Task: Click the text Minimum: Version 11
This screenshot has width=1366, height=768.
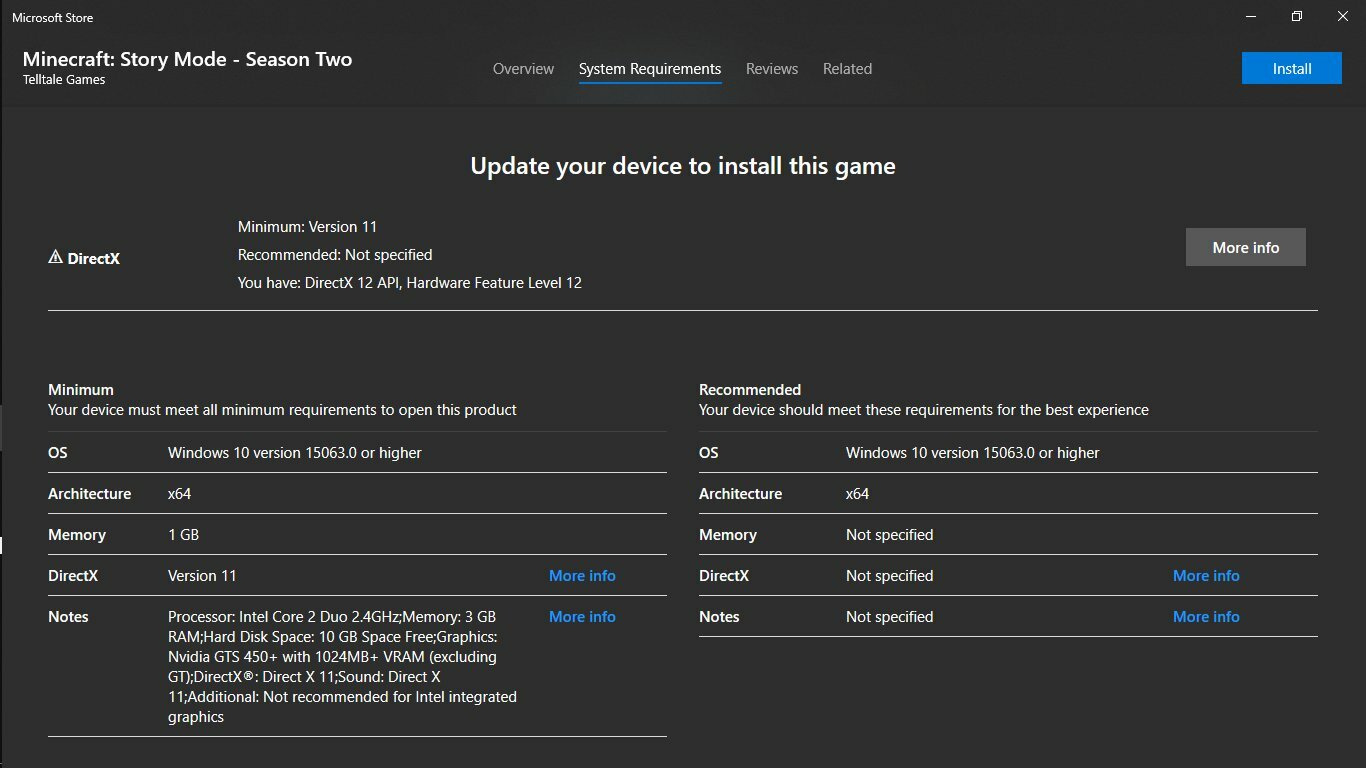Action: tap(307, 227)
